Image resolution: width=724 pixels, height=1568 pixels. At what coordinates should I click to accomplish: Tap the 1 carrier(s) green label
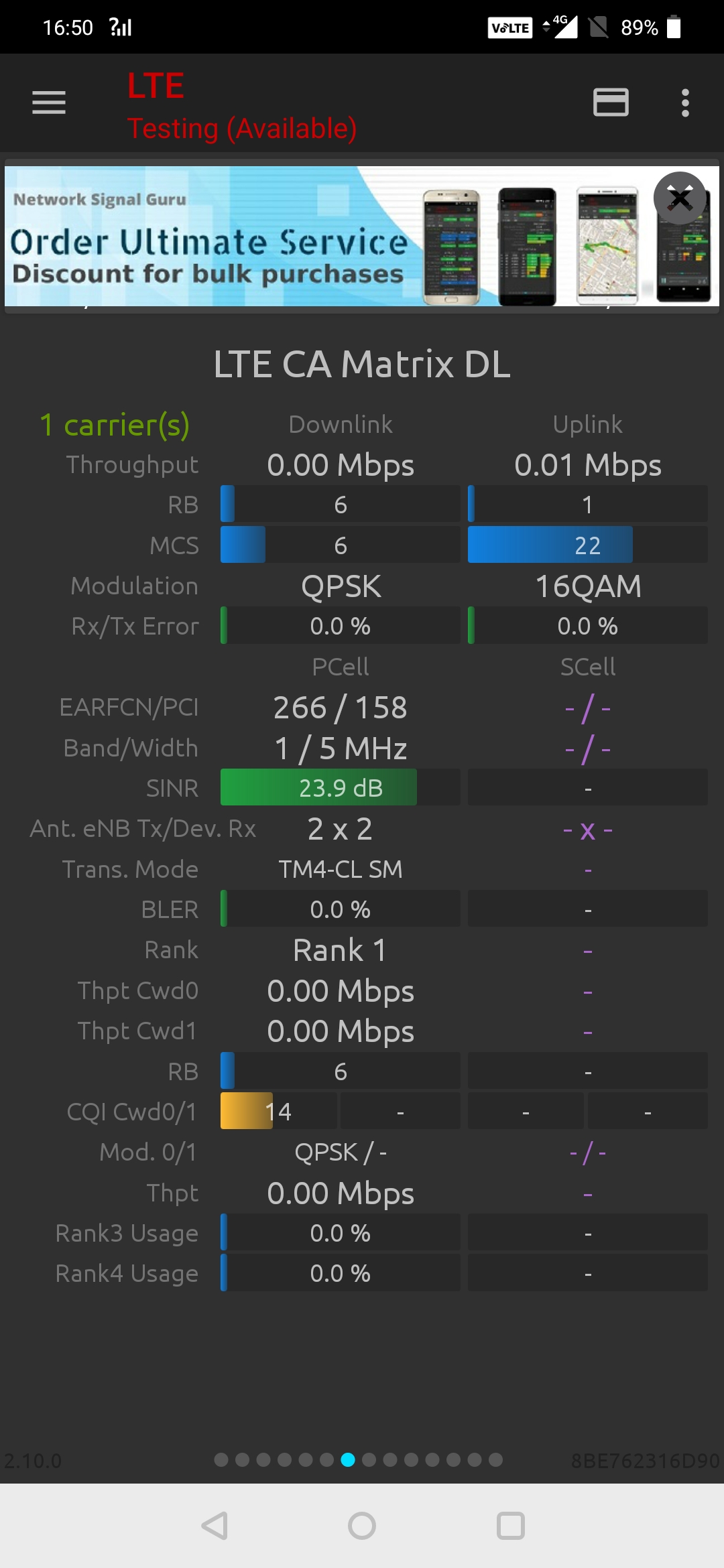tap(115, 425)
